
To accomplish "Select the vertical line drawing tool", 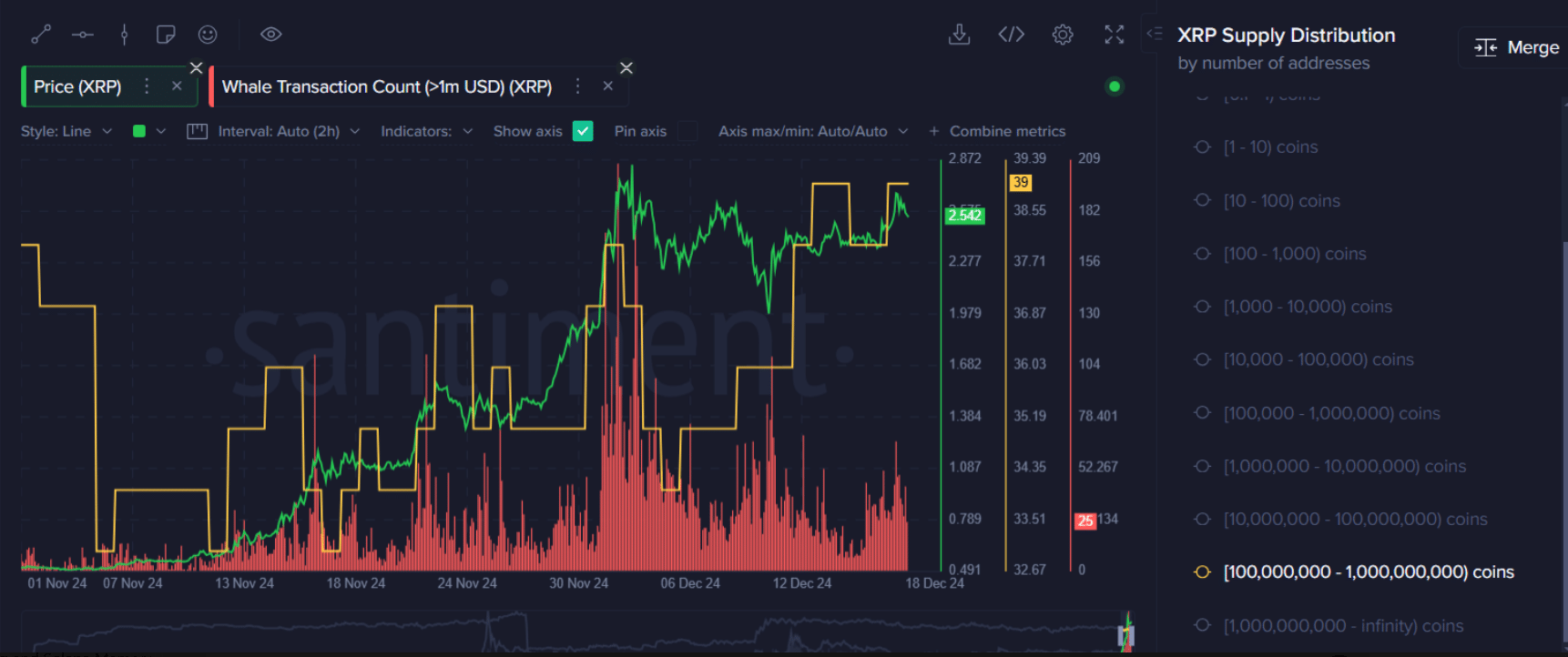I will pyautogui.click(x=125, y=35).
